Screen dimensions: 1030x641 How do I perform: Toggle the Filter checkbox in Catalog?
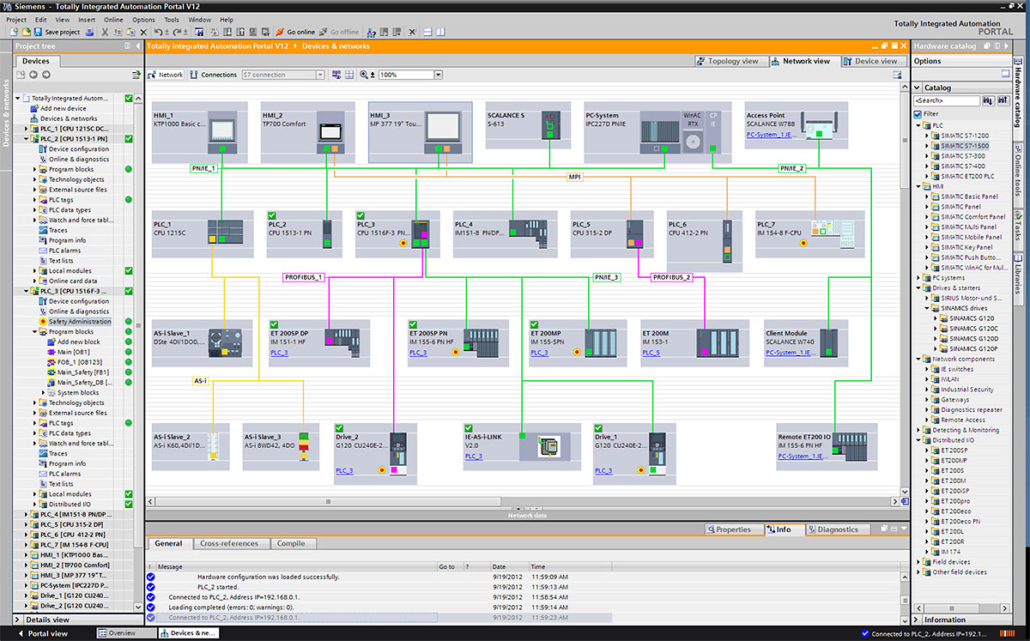coord(918,114)
